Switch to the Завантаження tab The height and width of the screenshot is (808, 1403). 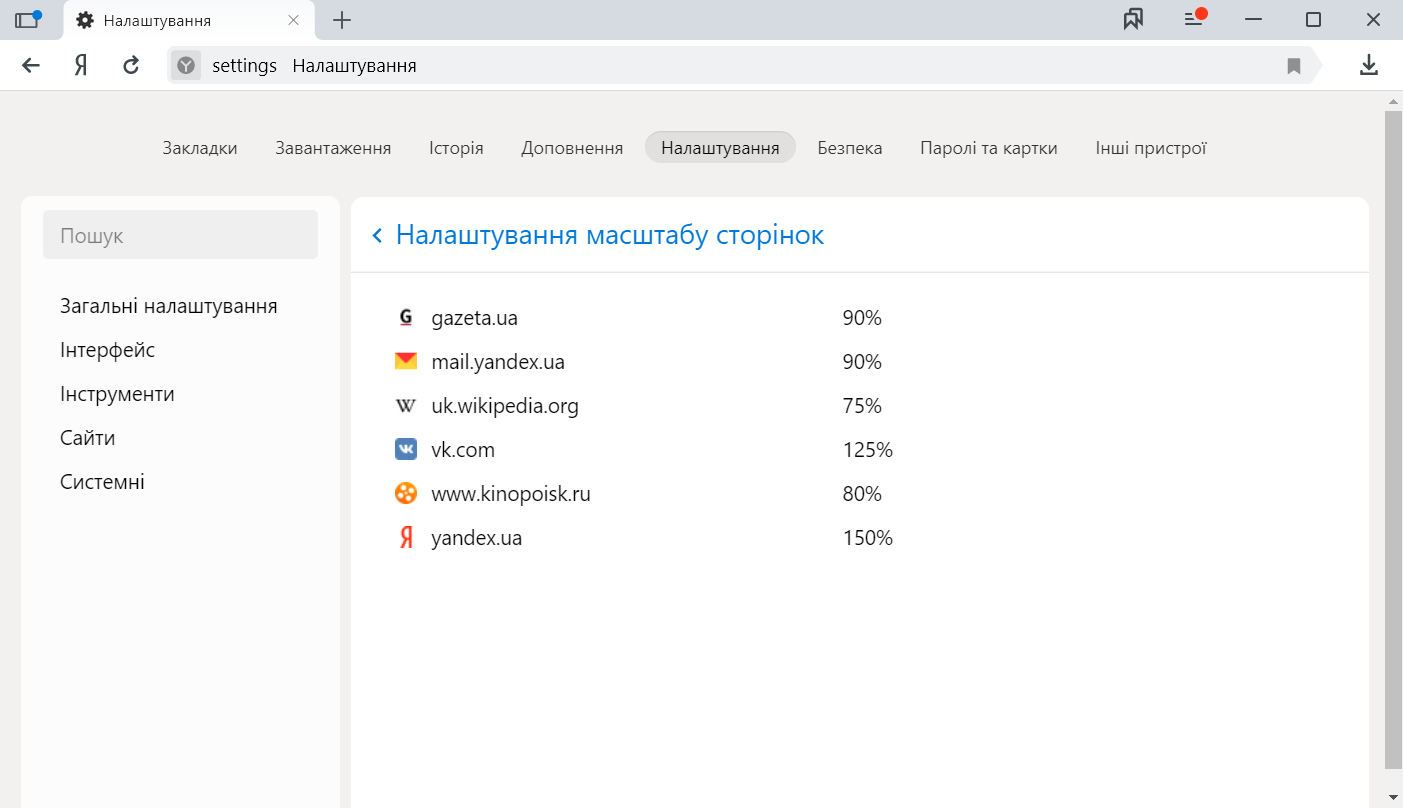(333, 148)
